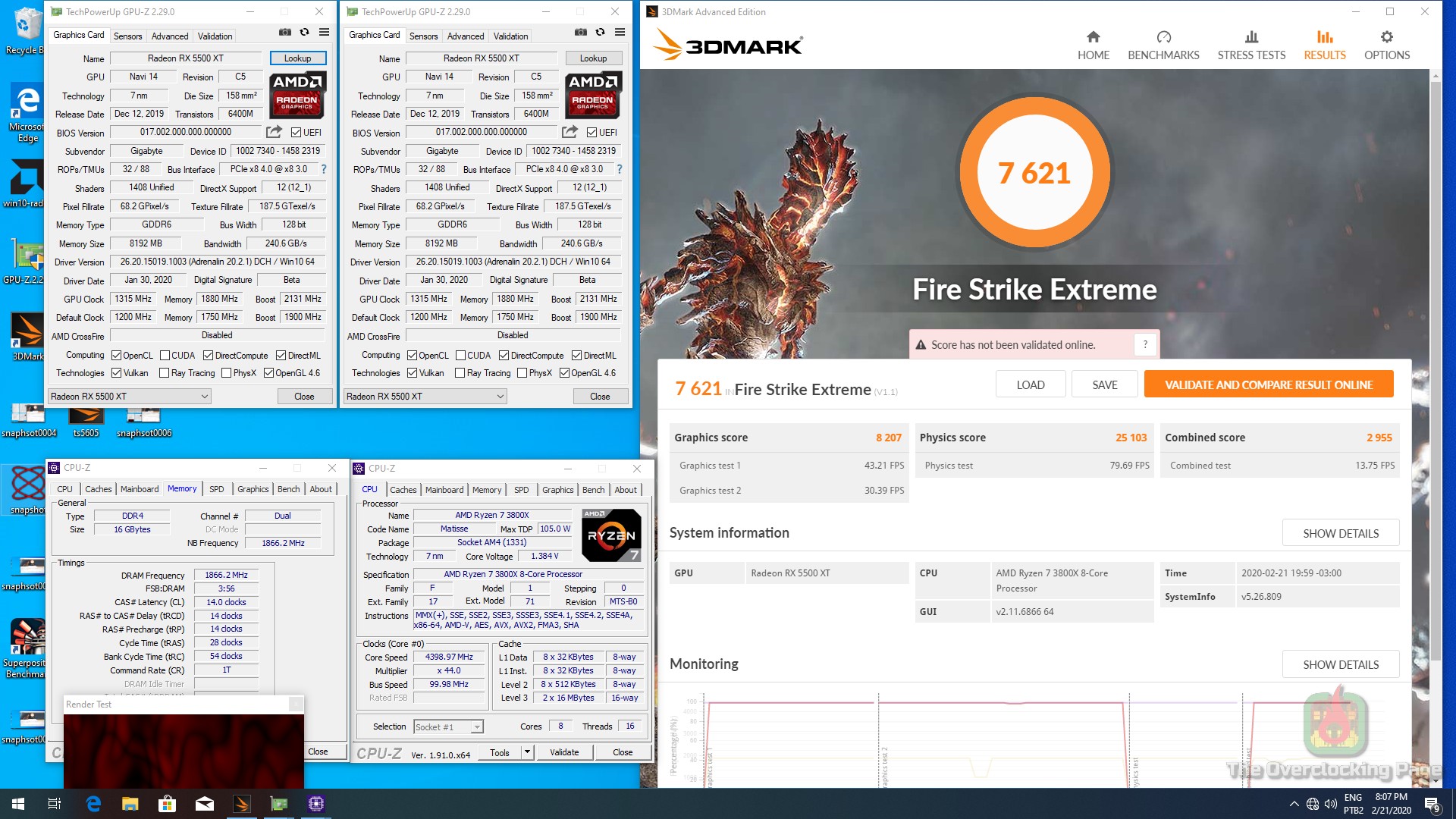The image size is (1456, 819).
Task: Expand the Radeon RX 5500 XT GPU dropdown
Action: coord(204,397)
